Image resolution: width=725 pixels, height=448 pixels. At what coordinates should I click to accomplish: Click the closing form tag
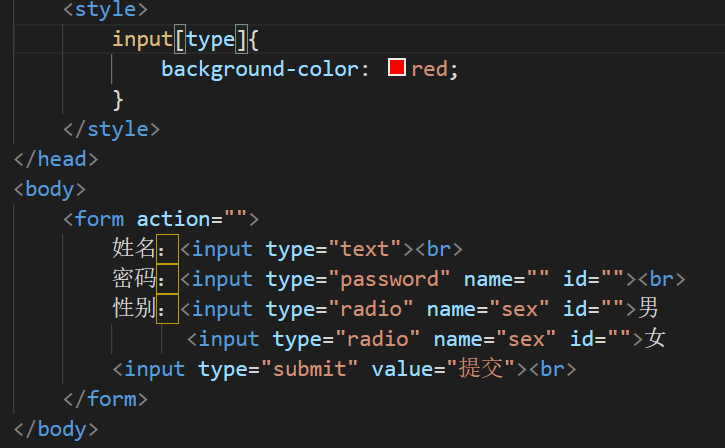pos(105,399)
